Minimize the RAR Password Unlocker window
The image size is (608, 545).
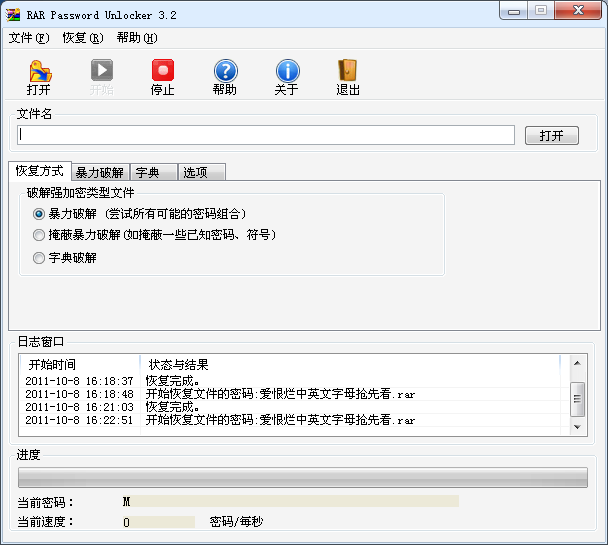coord(513,11)
